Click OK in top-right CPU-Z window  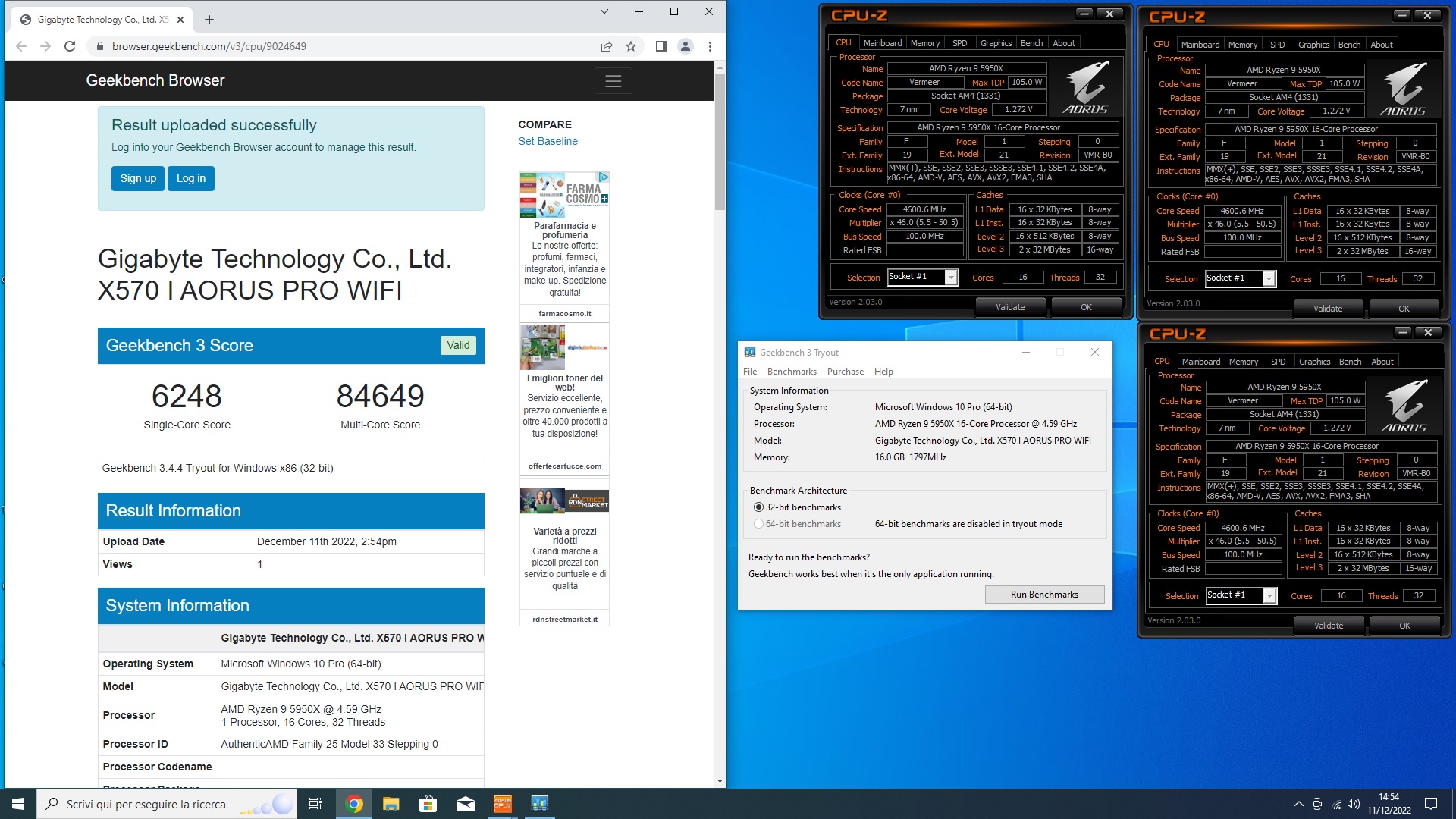[x=1404, y=309]
